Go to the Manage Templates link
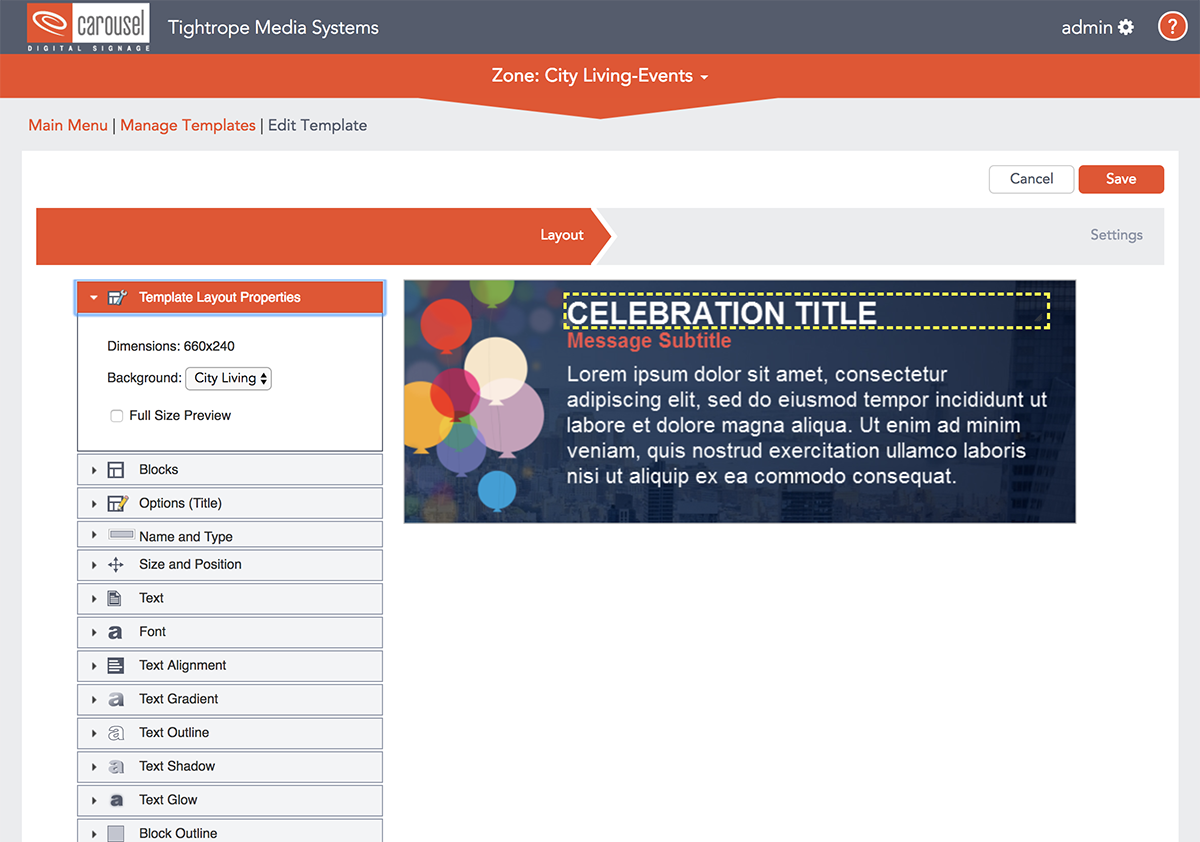The height and width of the screenshot is (842, 1200). 188,125
